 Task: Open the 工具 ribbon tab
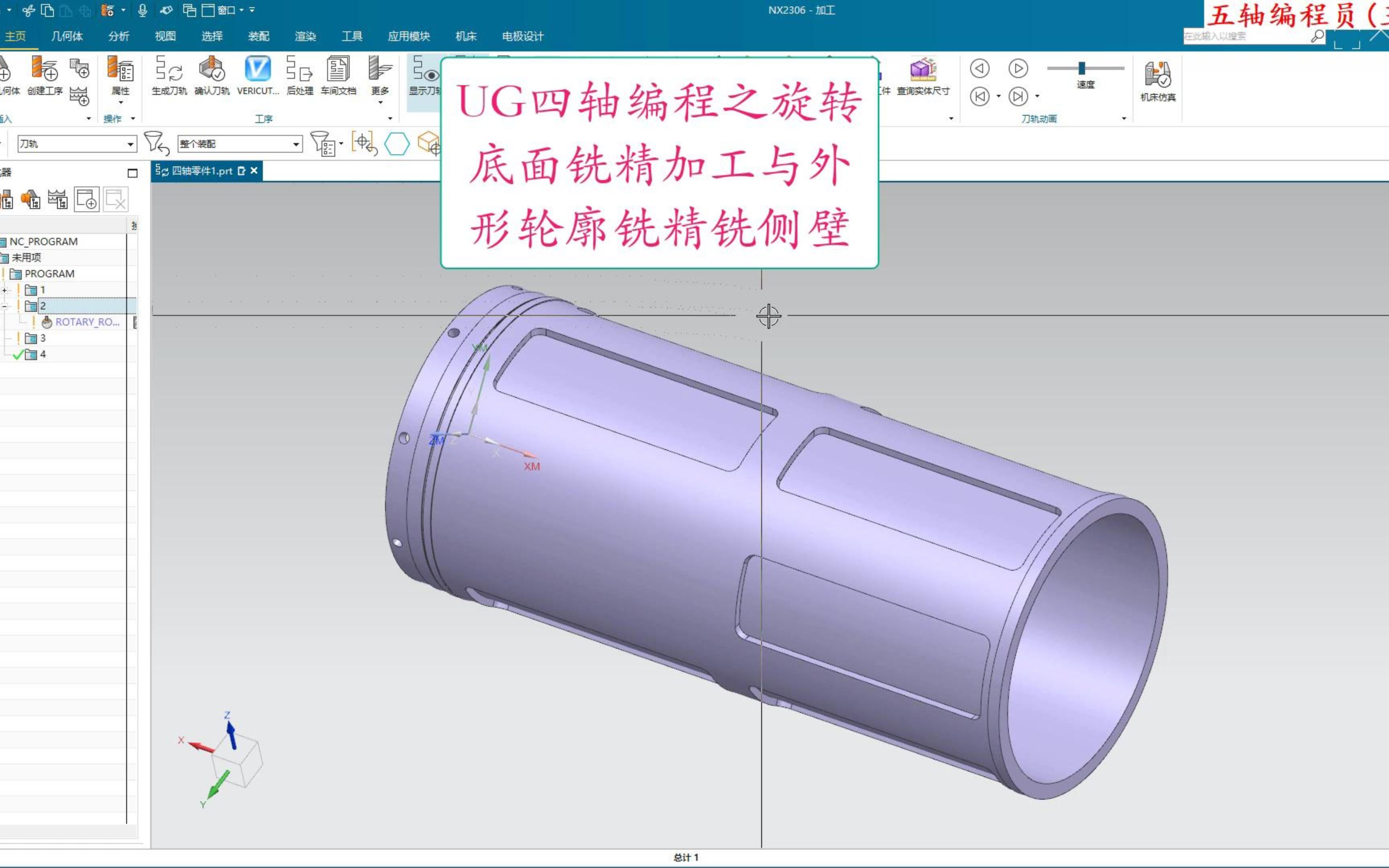(352, 36)
